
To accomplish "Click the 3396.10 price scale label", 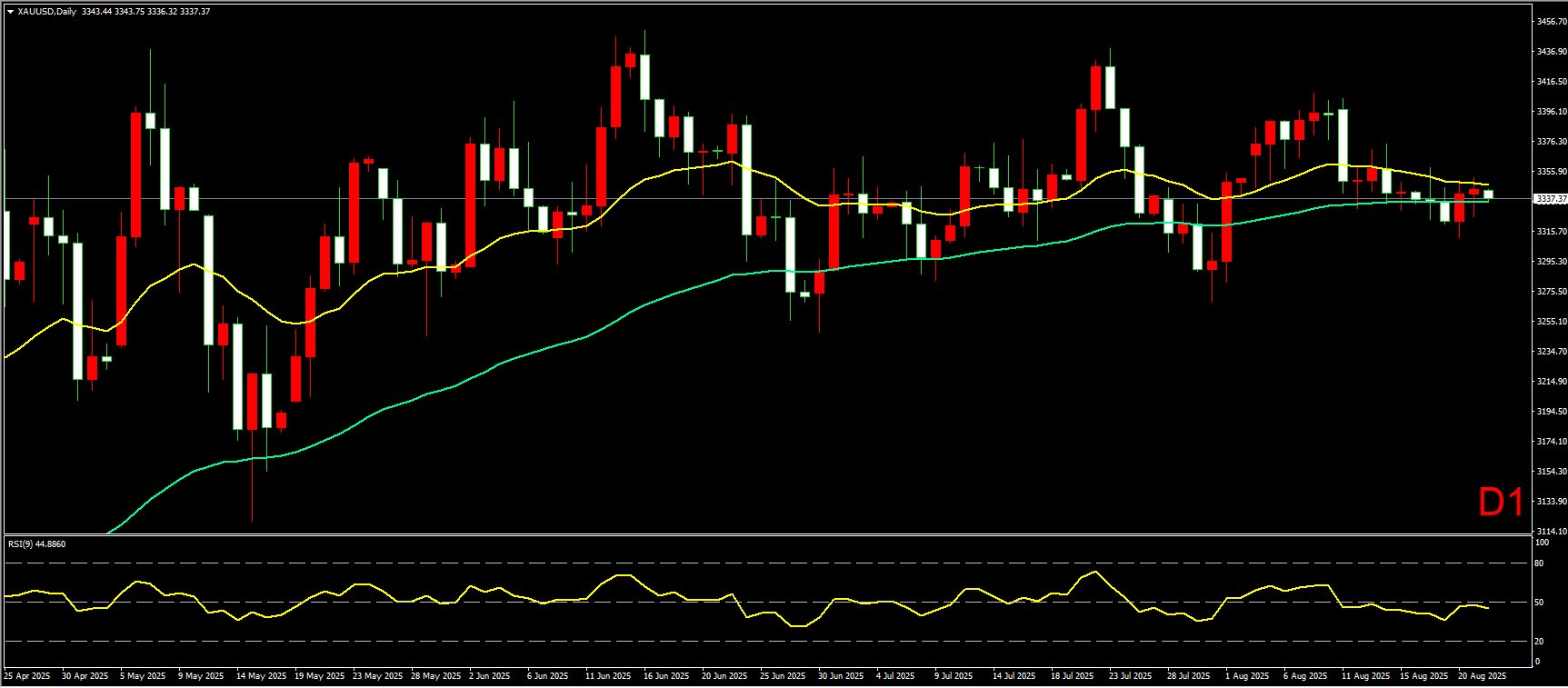I will [1551, 111].
